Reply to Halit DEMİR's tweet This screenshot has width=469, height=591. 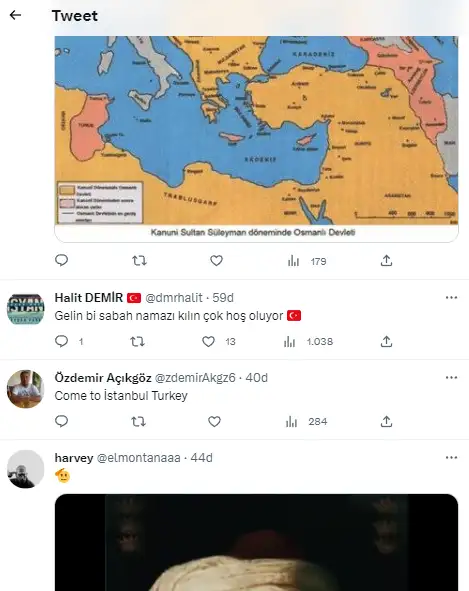[x=69, y=341]
